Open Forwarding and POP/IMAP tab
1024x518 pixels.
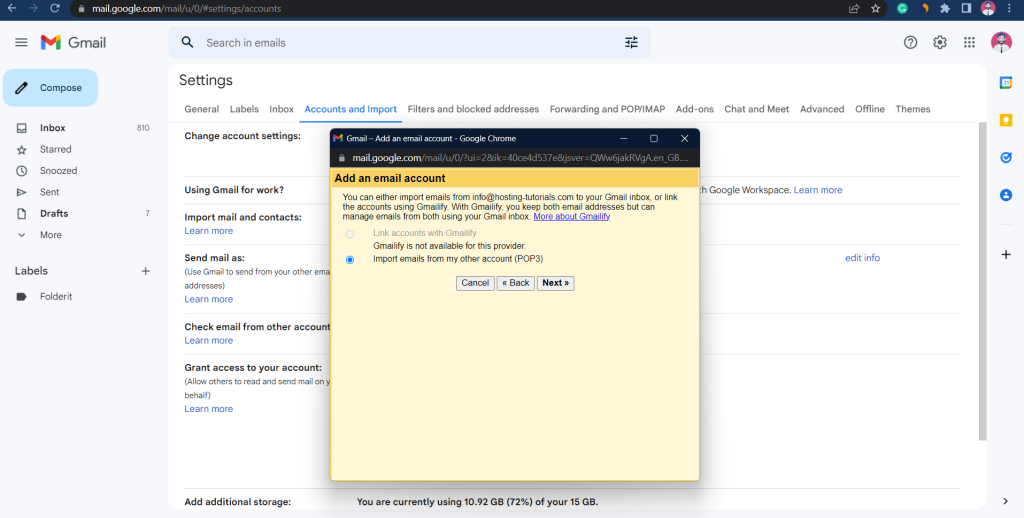(607, 109)
